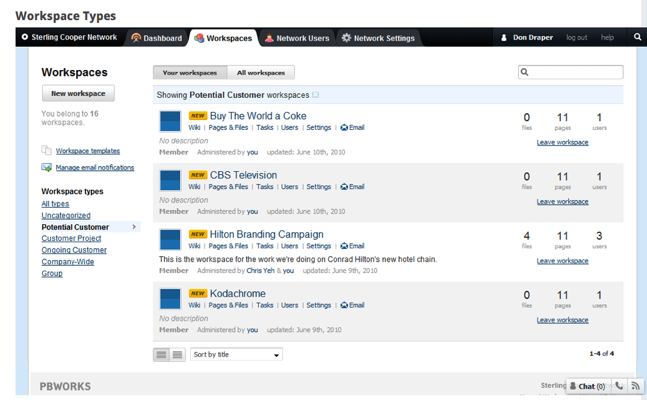Click Email icon link for CBS Television
647x400 pixels.
(352, 187)
